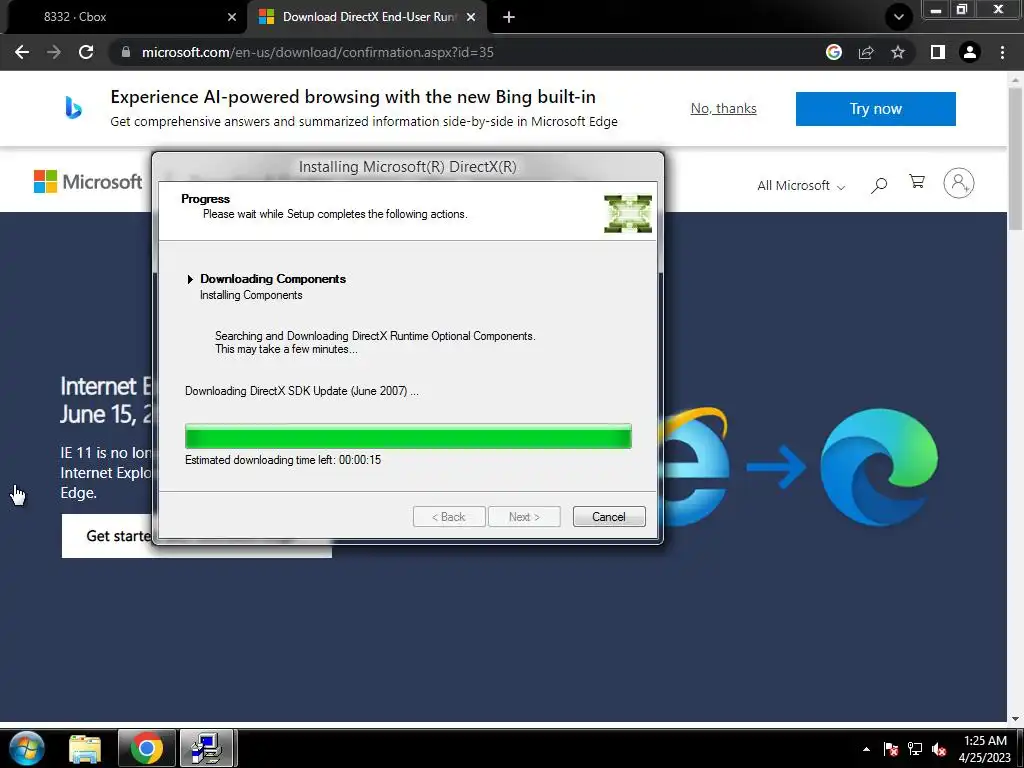The height and width of the screenshot is (768, 1024).
Task: Click the network tray icon
Action: click(x=915, y=749)
